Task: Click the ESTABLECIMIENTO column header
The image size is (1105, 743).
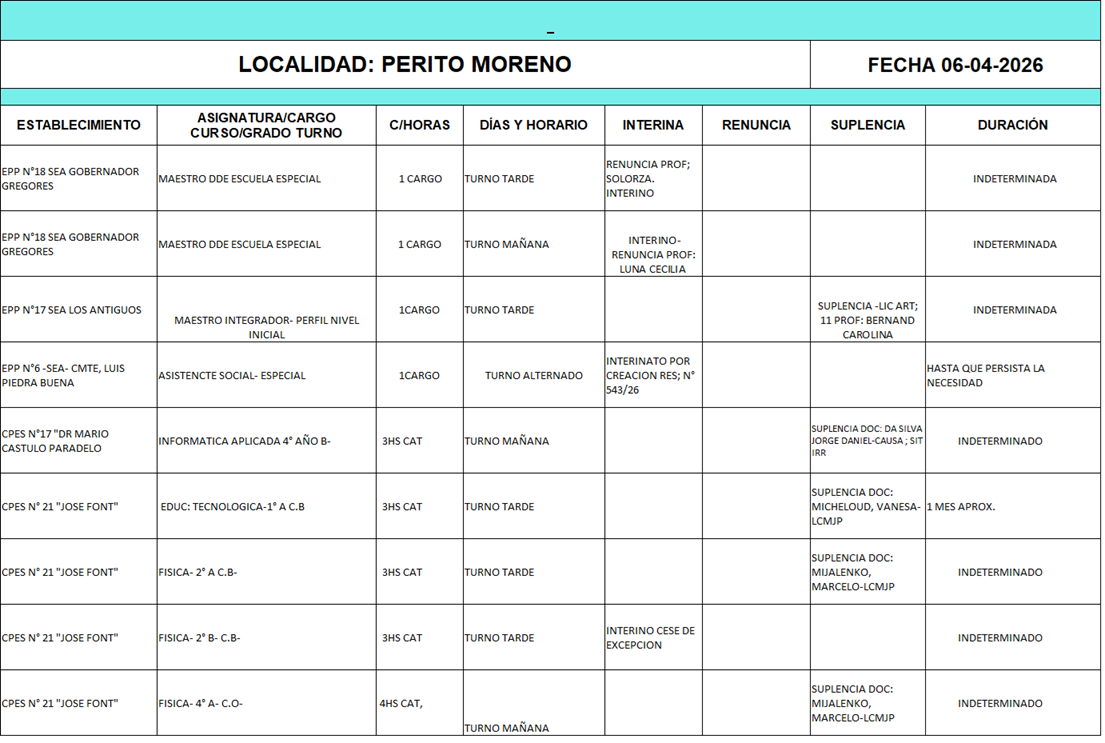Action: click(78, 125)
